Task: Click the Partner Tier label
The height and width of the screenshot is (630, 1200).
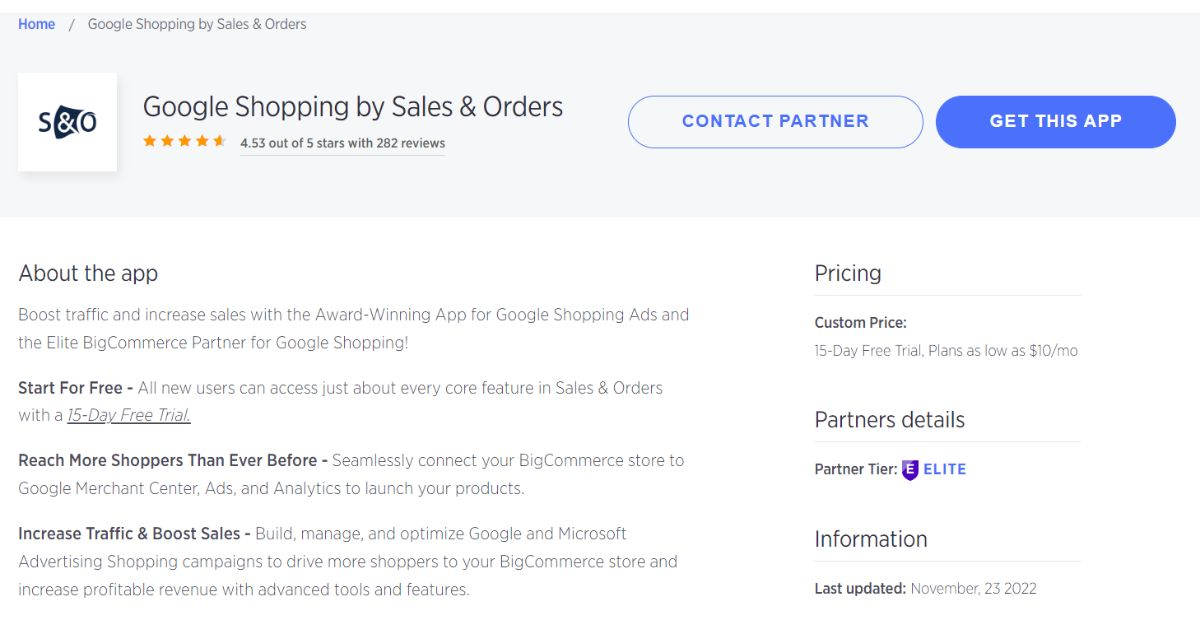Action: click(x=856, y=469)
